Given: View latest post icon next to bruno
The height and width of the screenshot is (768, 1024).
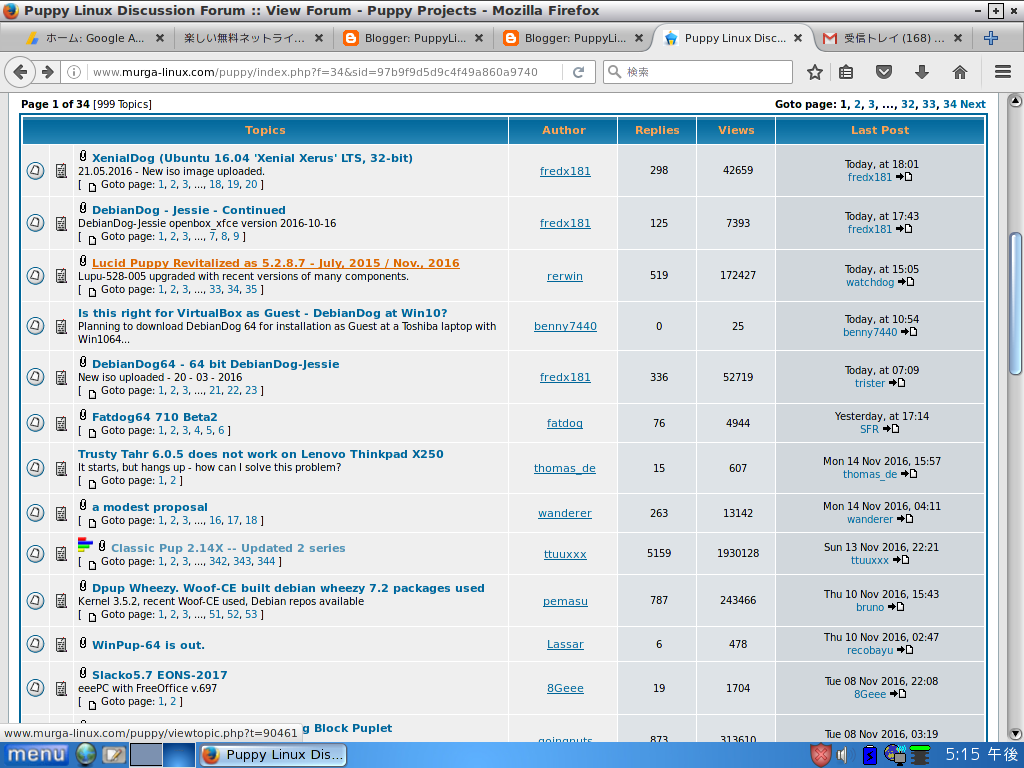Looking at the screenshot, I should pos(896,607).
